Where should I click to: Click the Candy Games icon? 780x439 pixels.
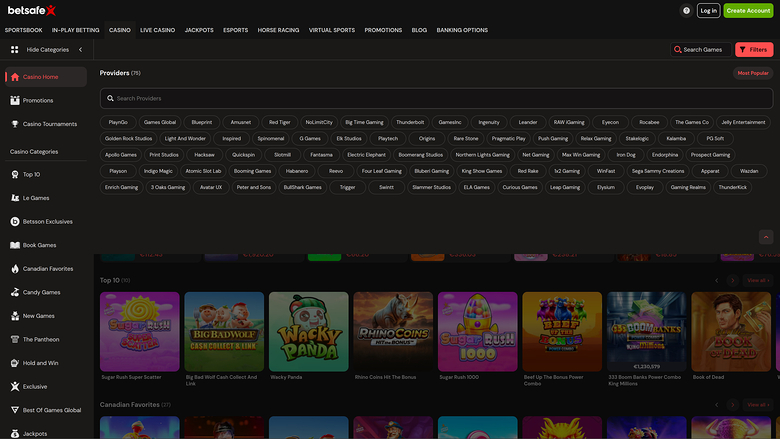15,292
